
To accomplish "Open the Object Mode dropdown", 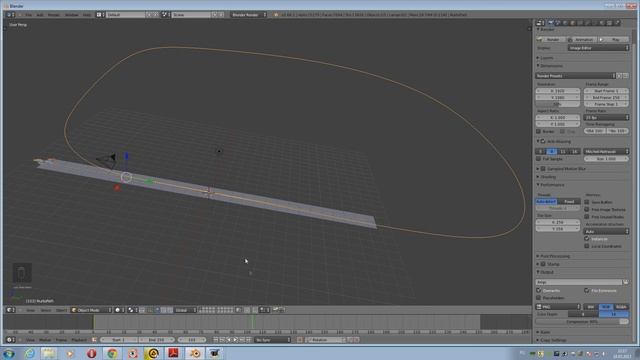I will coord(91,310).
